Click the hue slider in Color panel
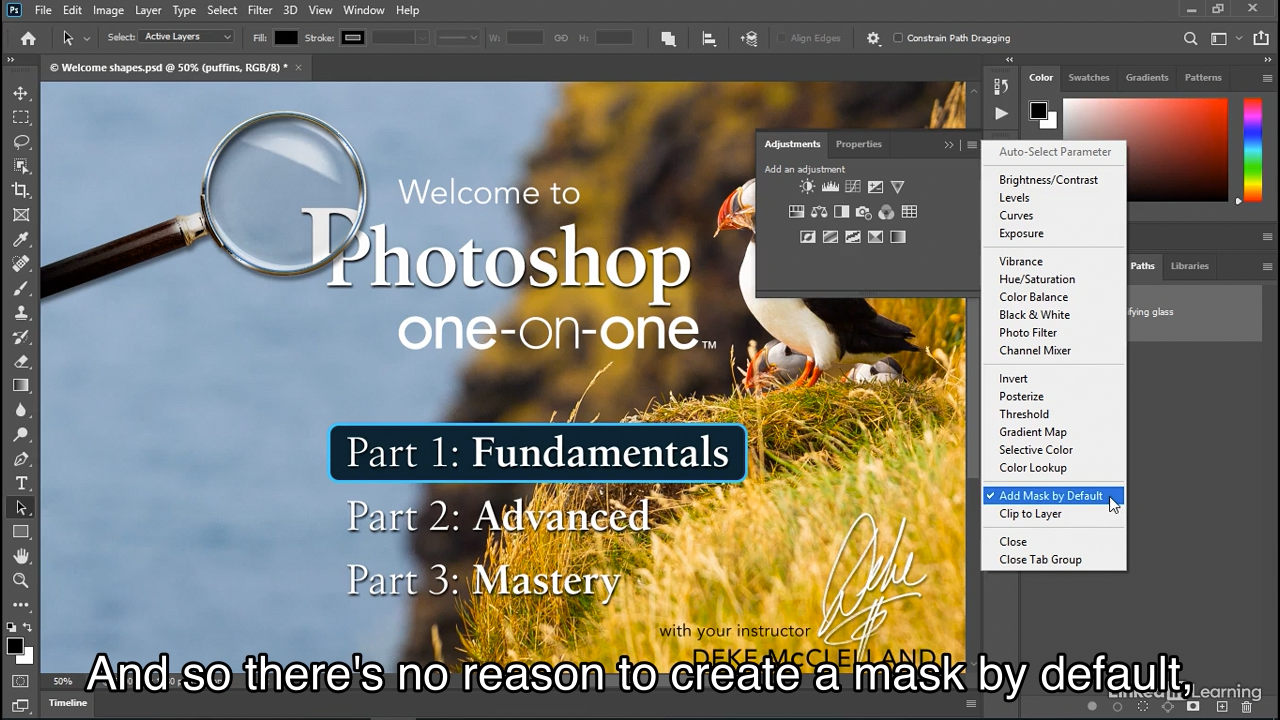Viewport: 1280px width, 720px height. tap(1252, 150)
